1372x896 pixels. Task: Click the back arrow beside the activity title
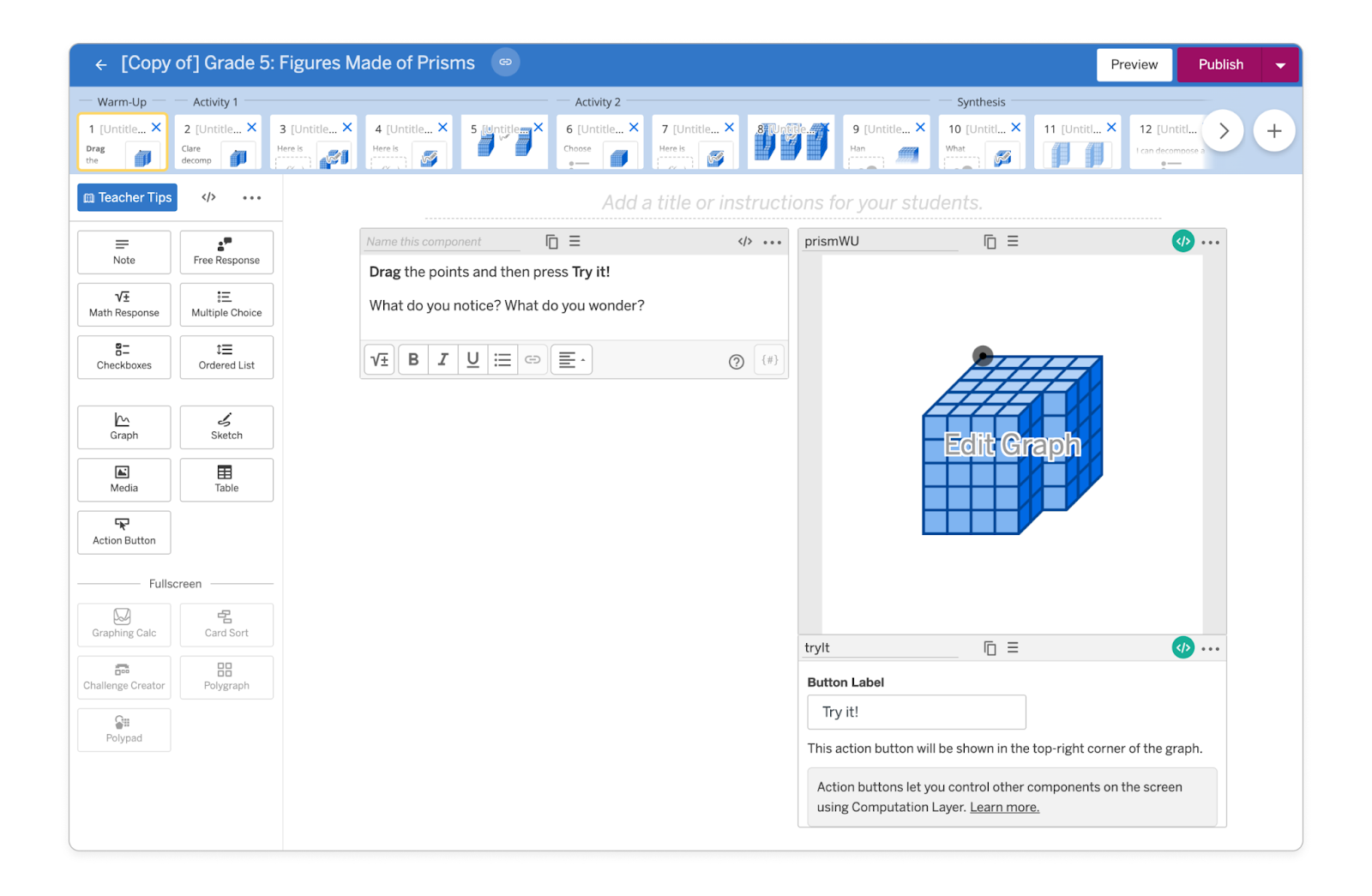coord(101,64)
